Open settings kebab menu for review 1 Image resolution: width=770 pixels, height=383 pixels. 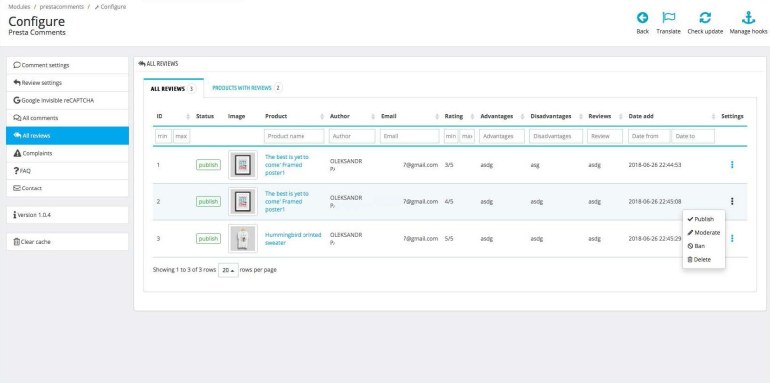click(732, 165)
